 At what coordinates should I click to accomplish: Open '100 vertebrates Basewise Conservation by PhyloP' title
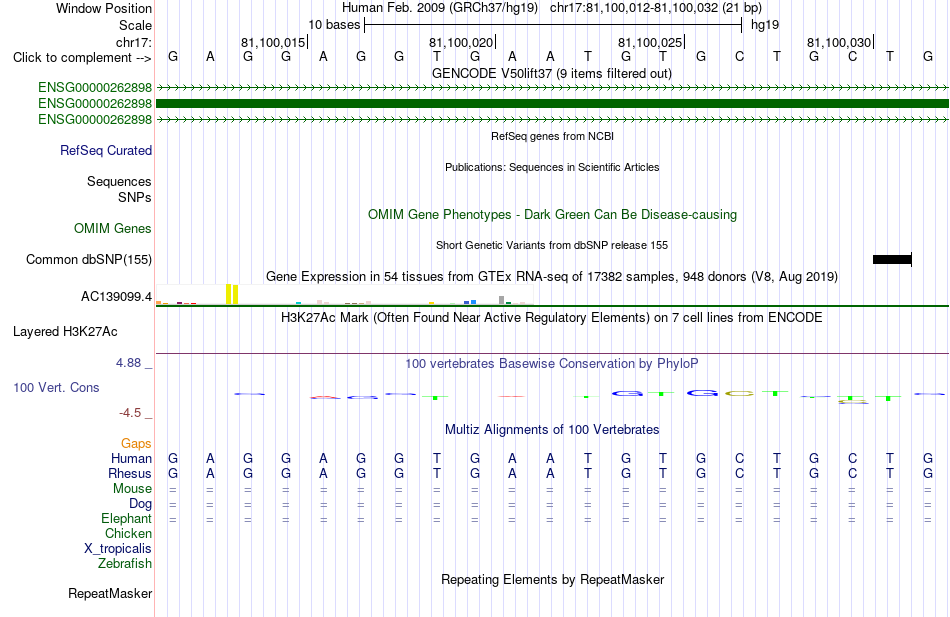552,364
